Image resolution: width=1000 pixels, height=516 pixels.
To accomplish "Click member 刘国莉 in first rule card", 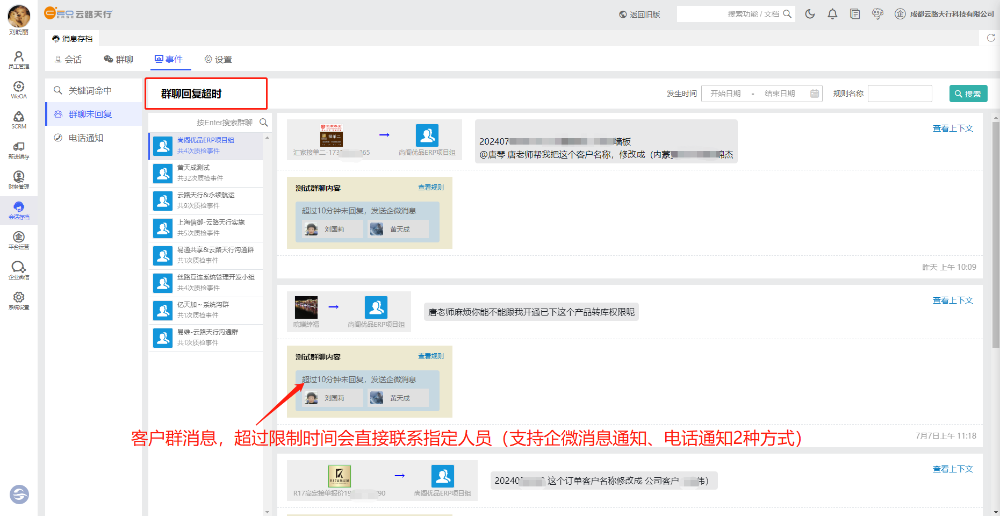I will tap(332, 229).
